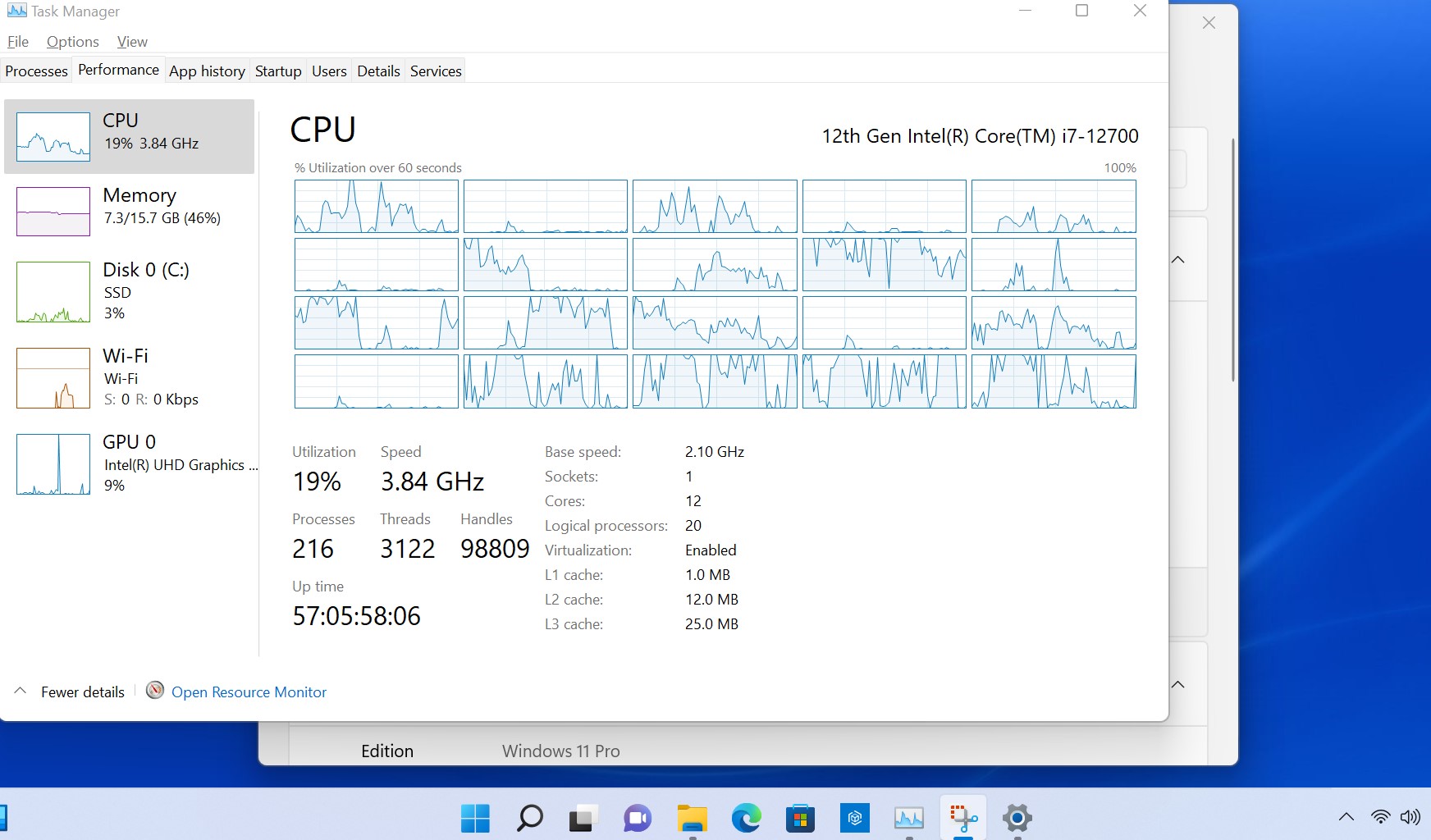Viewport: 1431px width, 840px height.
Task: Open Microsoft Store from the taskbar
Action: (800, 818)
